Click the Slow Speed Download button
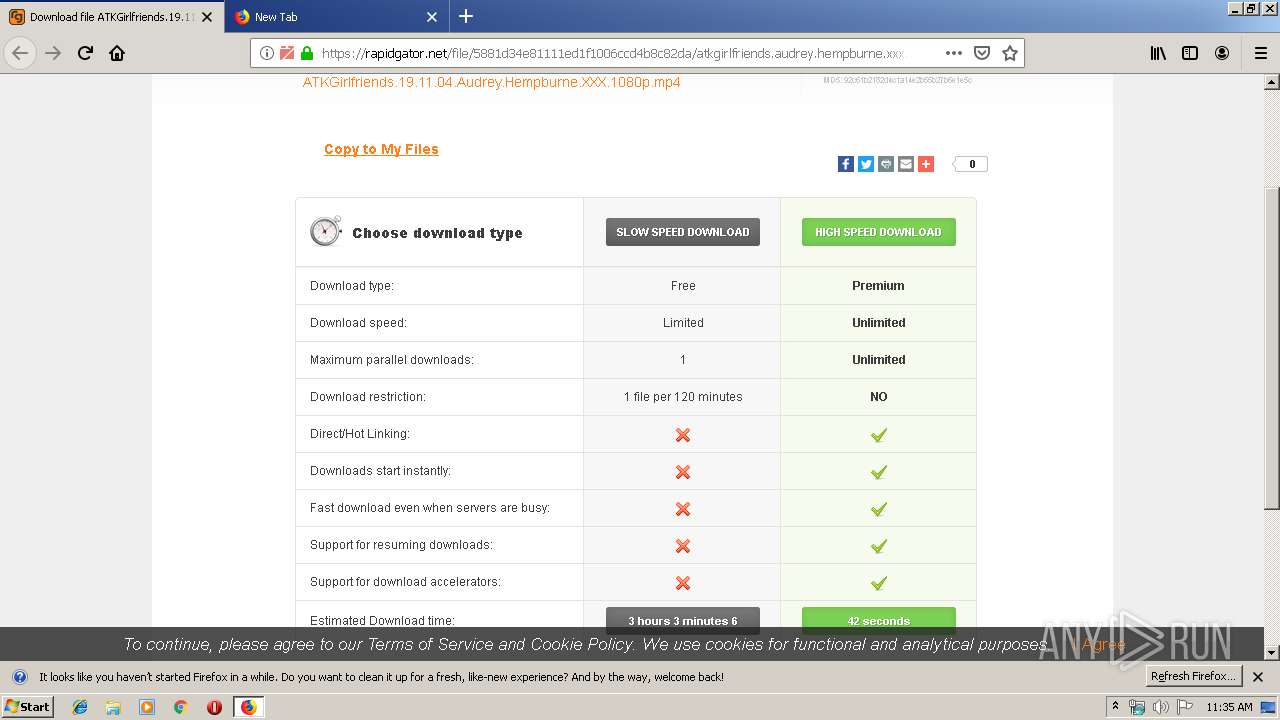This screenshot has width=1280, height=720. pyautogui.click(x=683, y=232)
